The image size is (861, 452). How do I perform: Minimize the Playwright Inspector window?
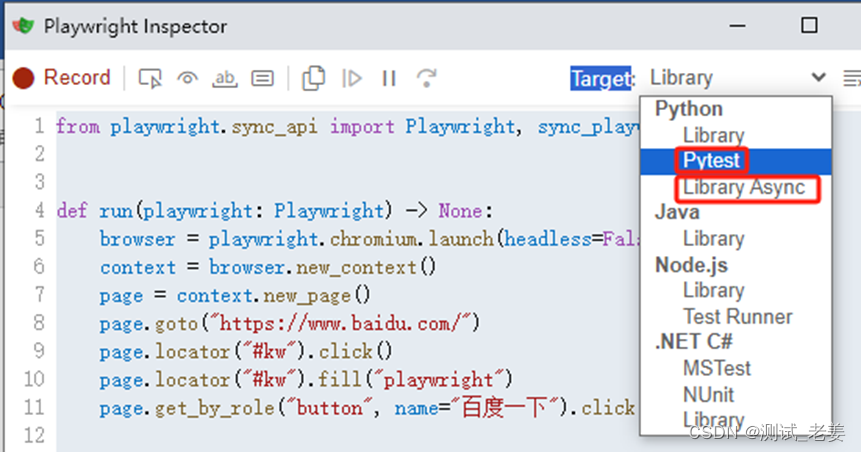737,25
